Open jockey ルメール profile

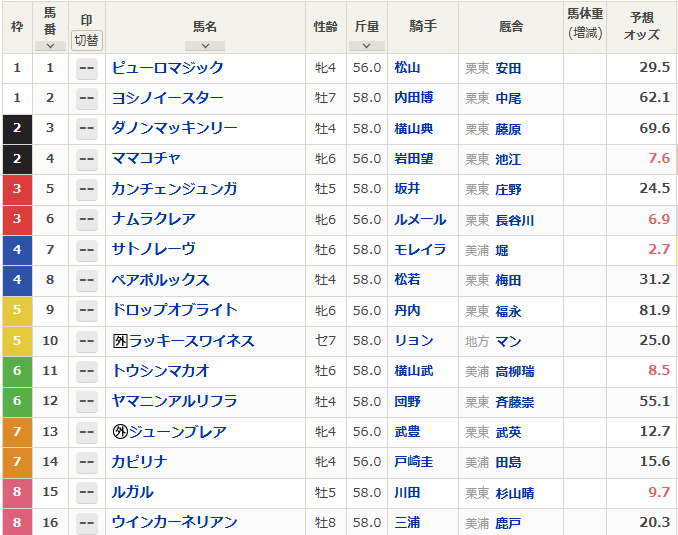point(420,220)
